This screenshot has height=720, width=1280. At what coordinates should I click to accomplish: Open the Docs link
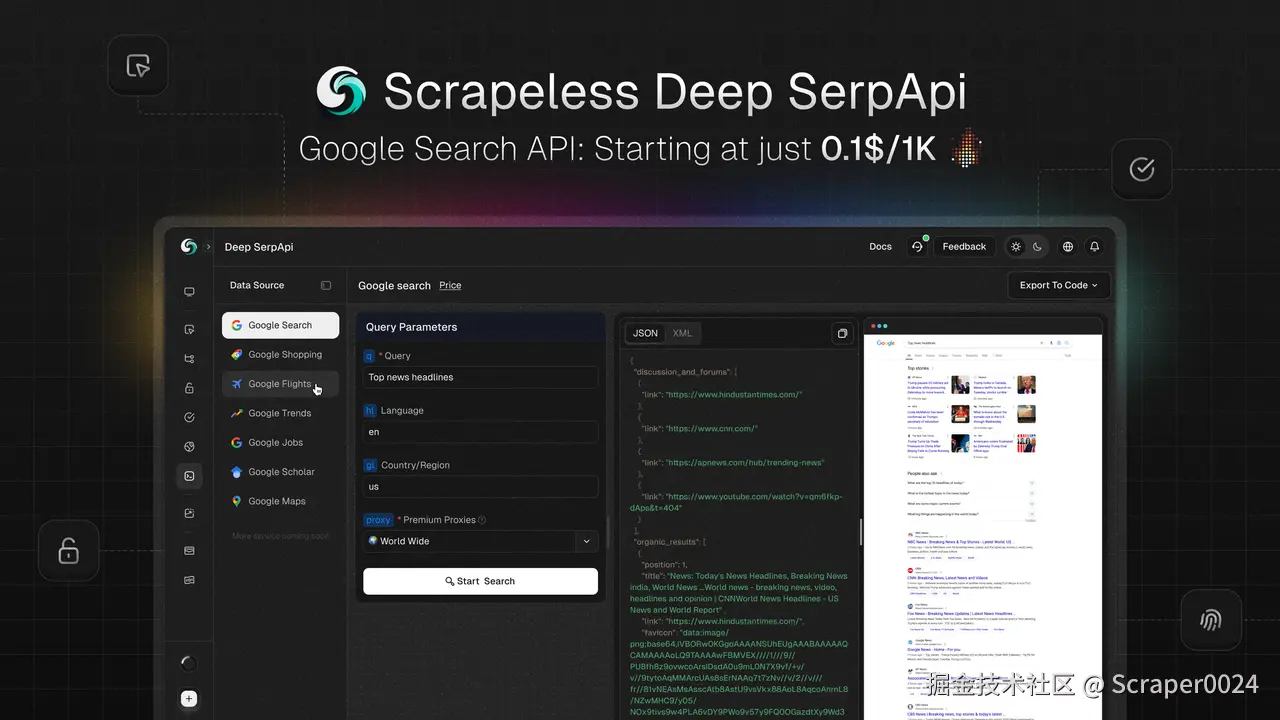[x=880, y=246]
